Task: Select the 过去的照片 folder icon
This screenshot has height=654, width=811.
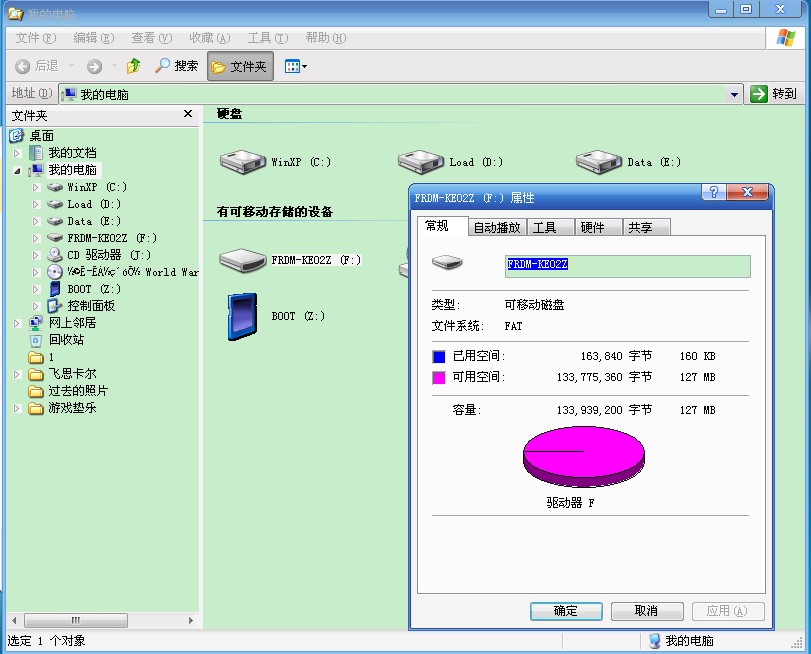Action: coord(36,391)
